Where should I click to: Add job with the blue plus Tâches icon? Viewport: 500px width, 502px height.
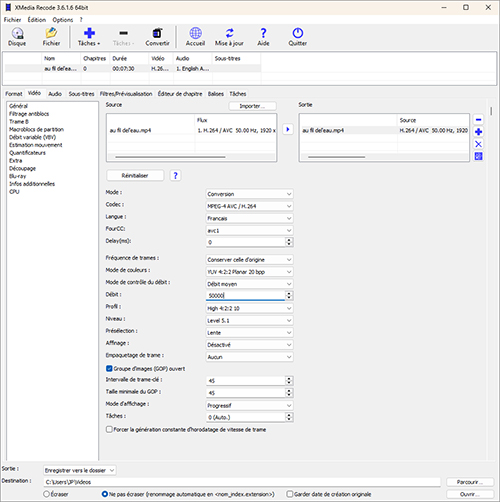(89, 37)
